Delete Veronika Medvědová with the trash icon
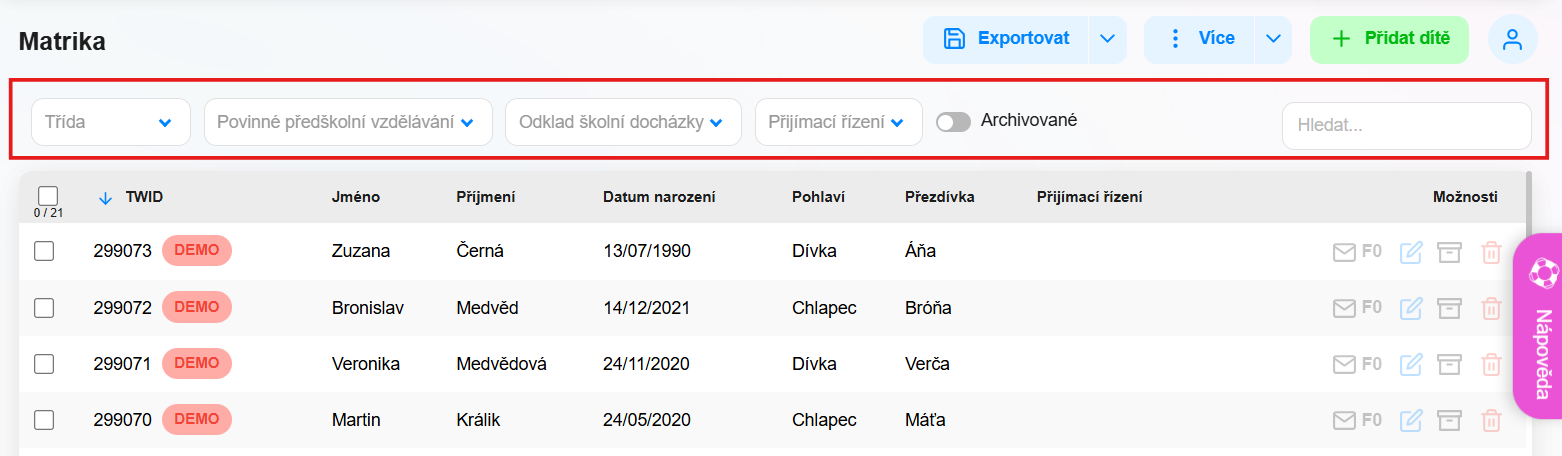Viewport: 1562px width, 456px height. click(x=1491, y=365)
